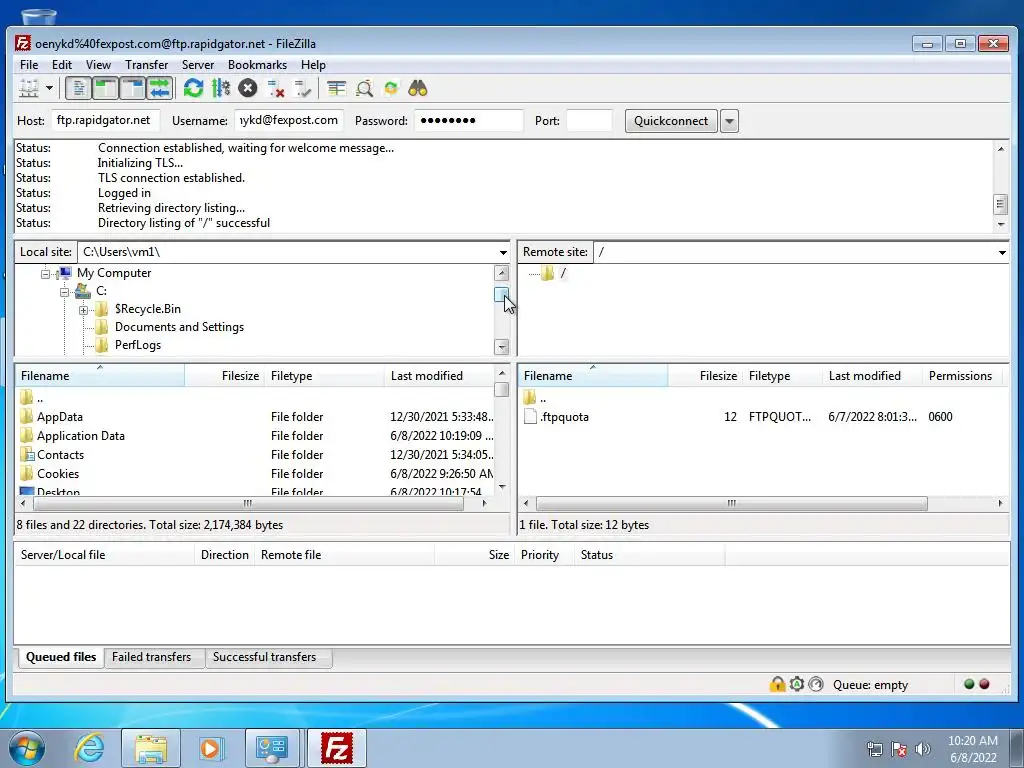This screenshot has width=1024, height=768.
Task: Click the local parent directory folder icon
Action: click(26, 397)
